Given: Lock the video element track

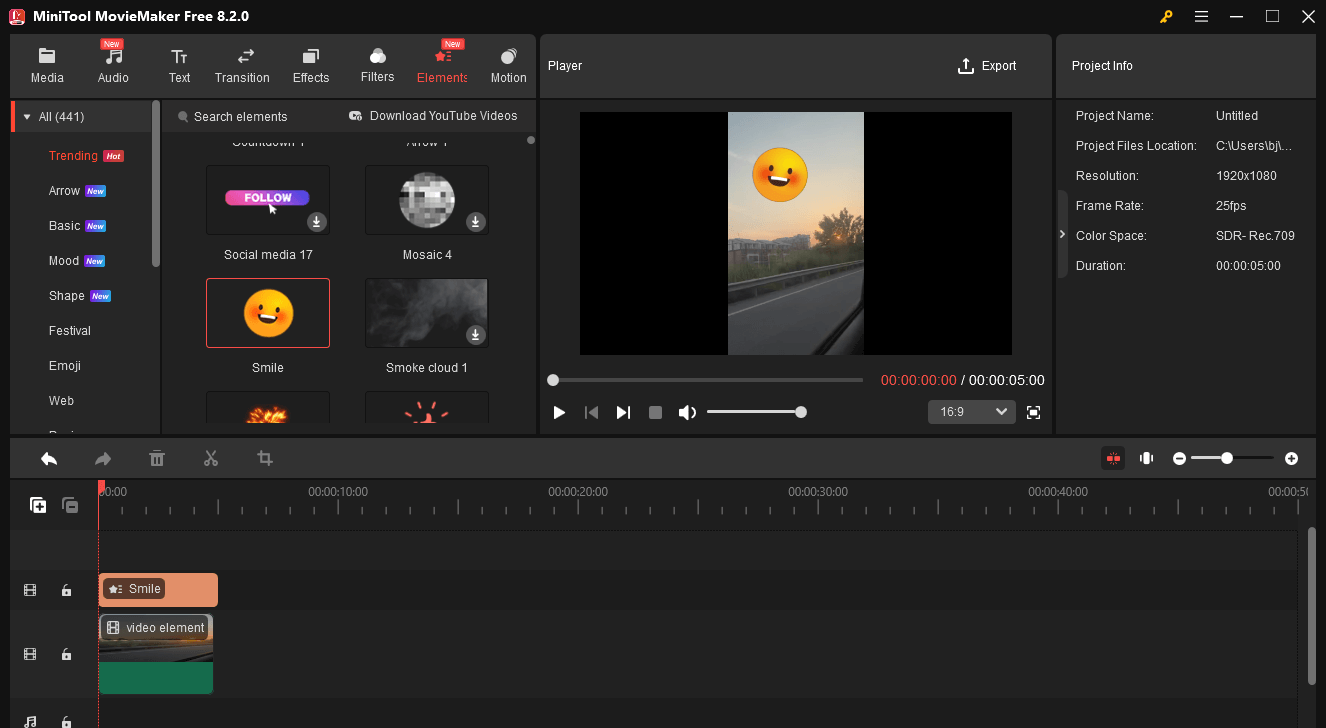Looking at the screenshot, I should (66, 654).
